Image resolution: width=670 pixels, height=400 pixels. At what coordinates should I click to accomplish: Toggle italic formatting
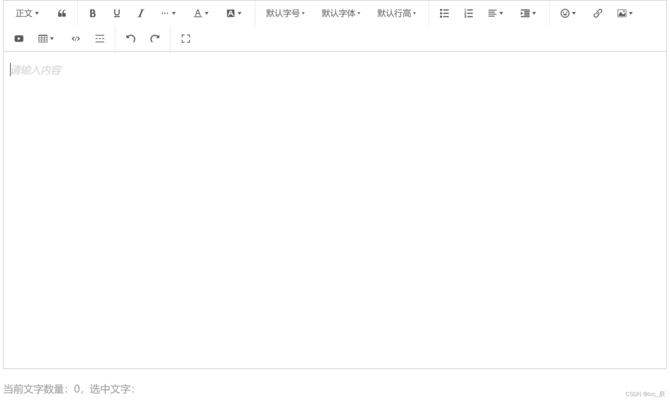pos(141,14)
